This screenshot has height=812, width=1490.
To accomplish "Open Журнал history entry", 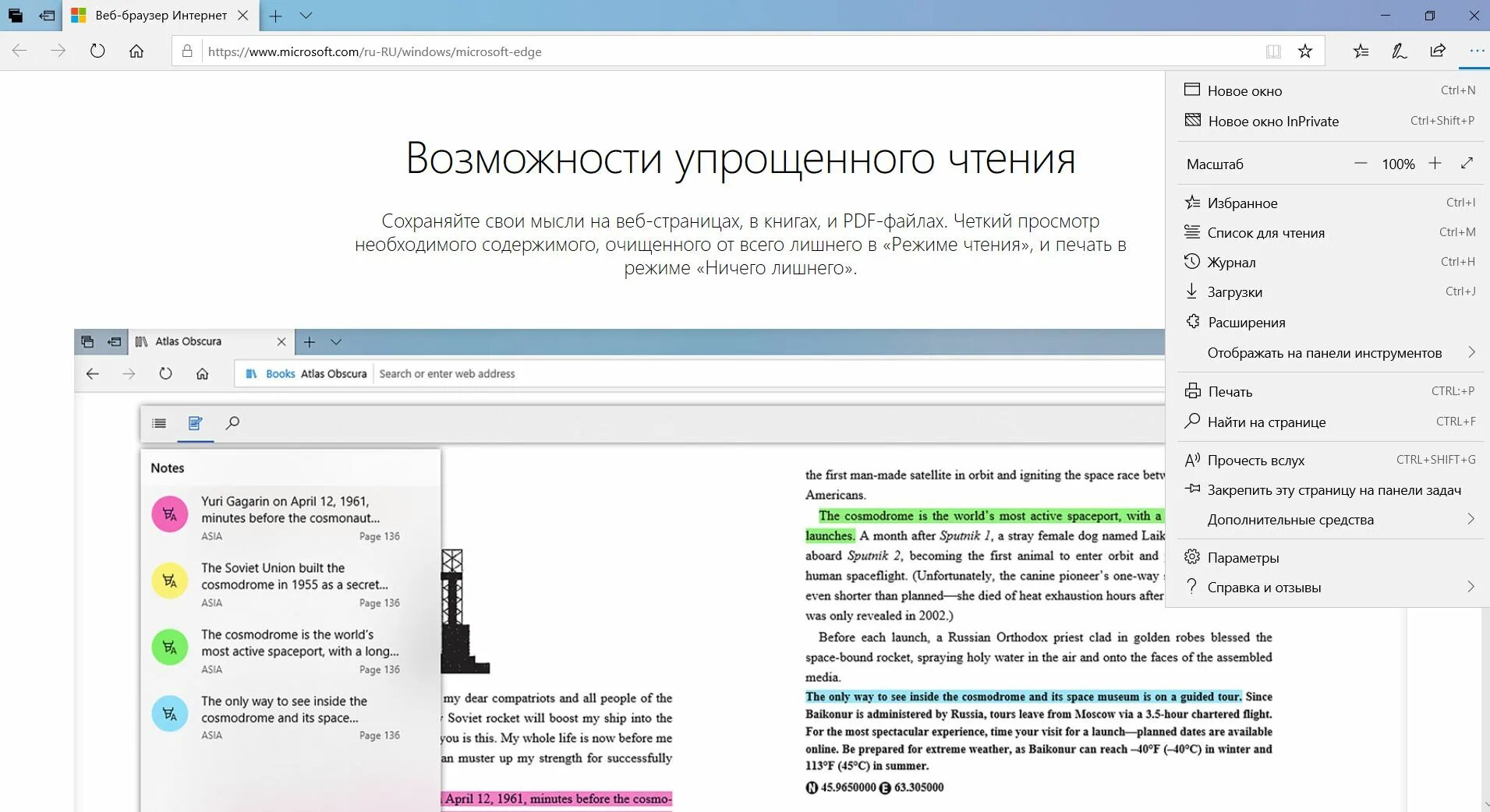I will coord(1329,262).
